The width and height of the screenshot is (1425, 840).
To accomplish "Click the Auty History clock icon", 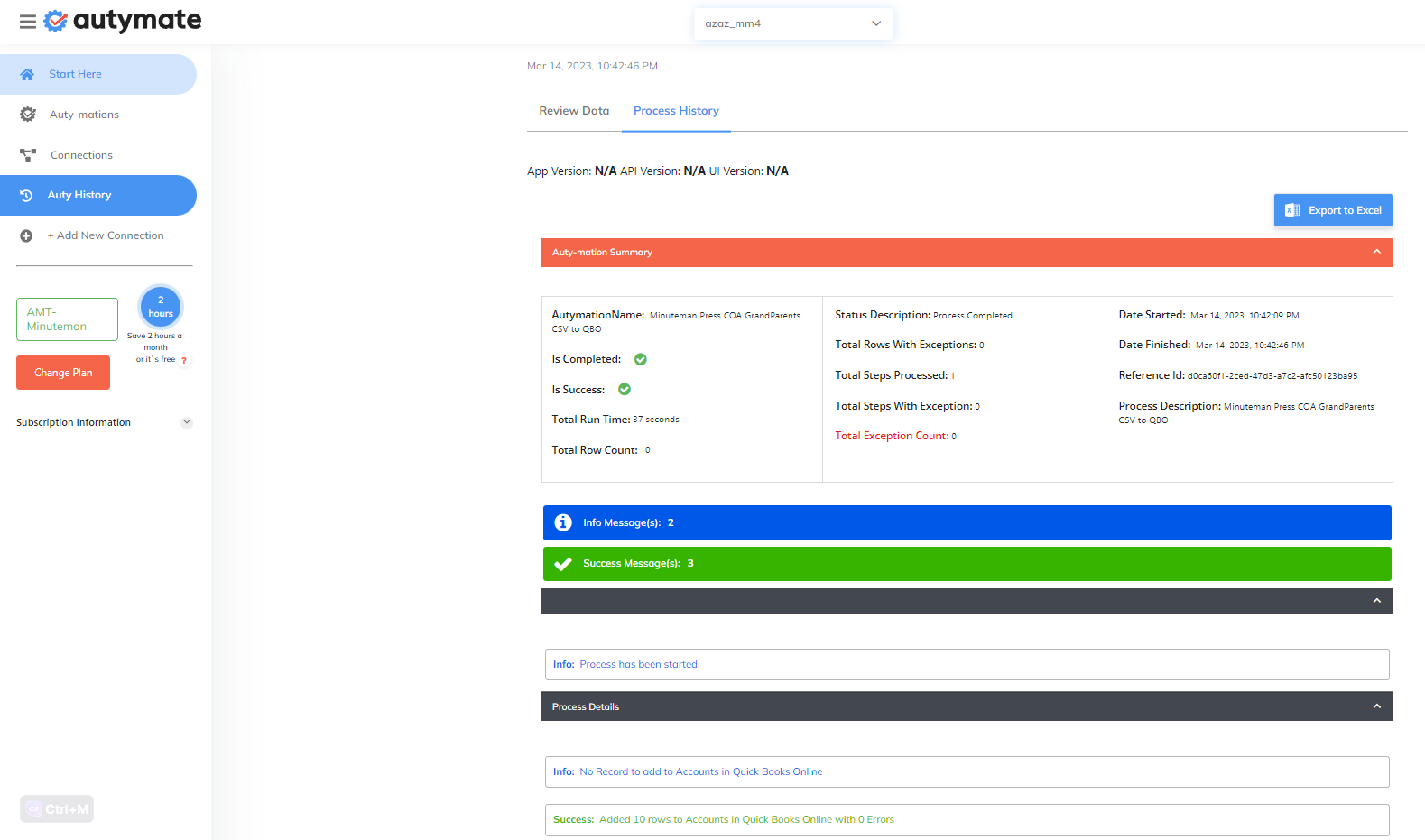I will click(x=26, y=195).
